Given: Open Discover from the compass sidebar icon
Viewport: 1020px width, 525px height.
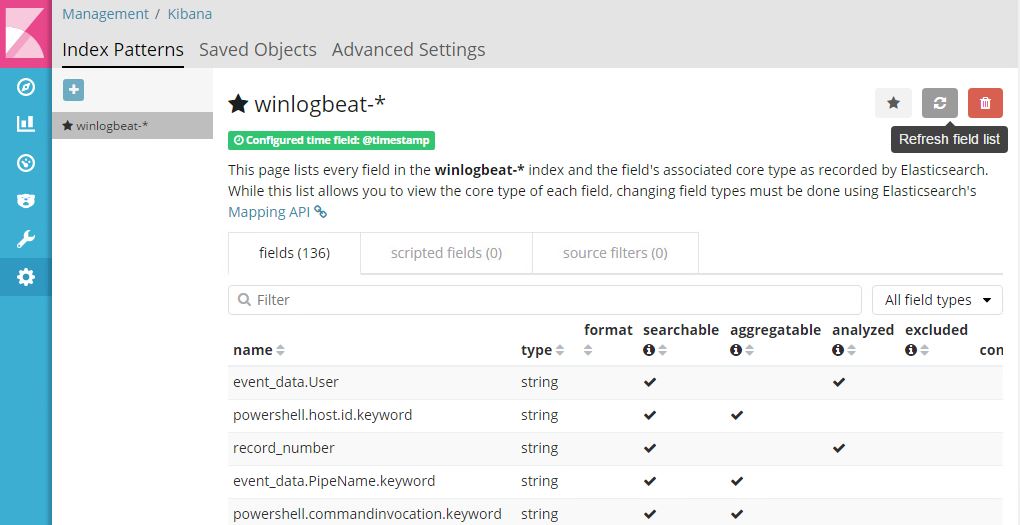Looking at the screenshot, I should [x=26, y=87].
